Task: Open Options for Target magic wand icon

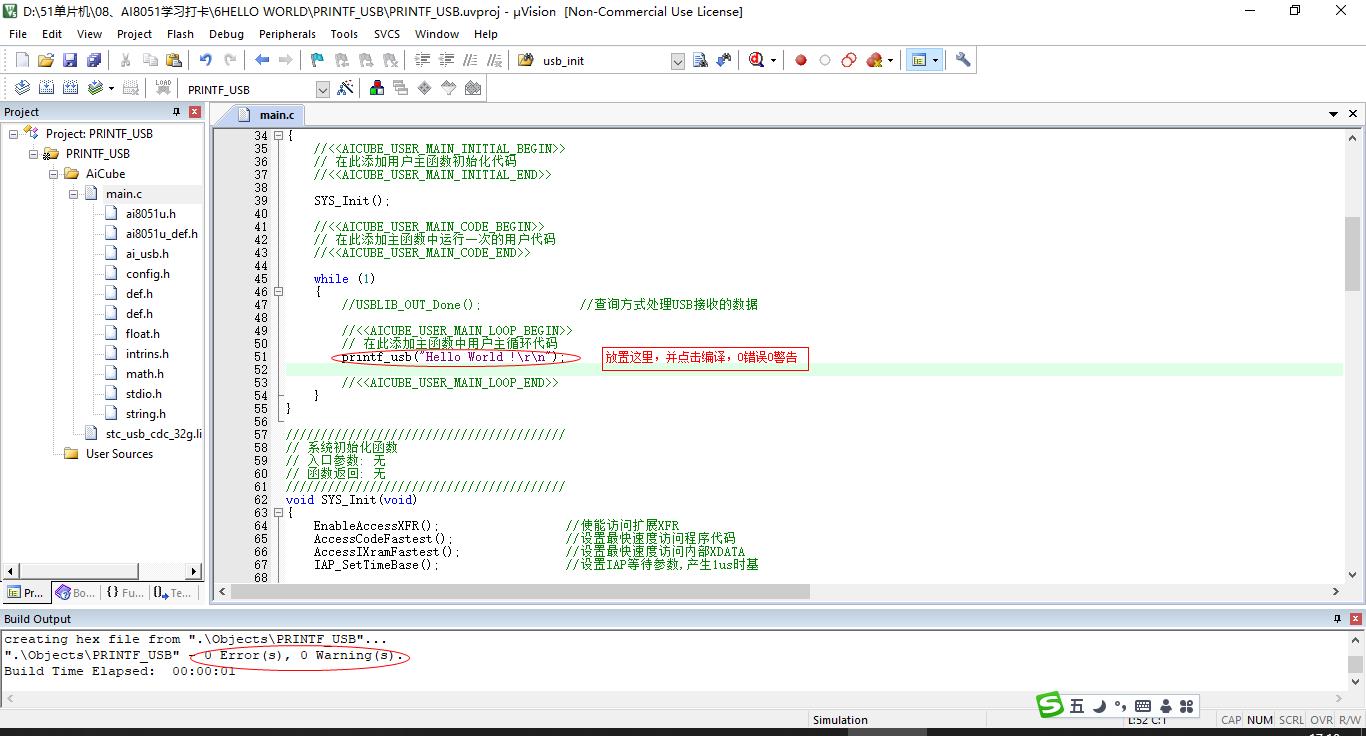Action: [x=346, y=88]
